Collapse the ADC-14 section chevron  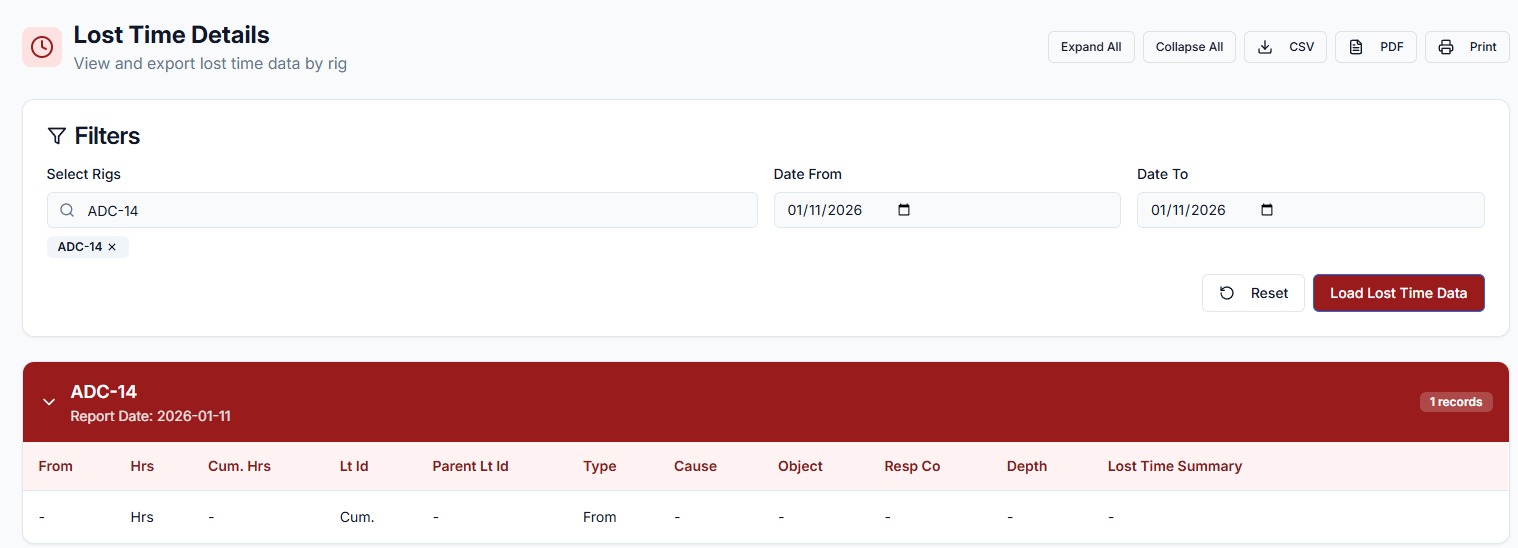point(48,402)
